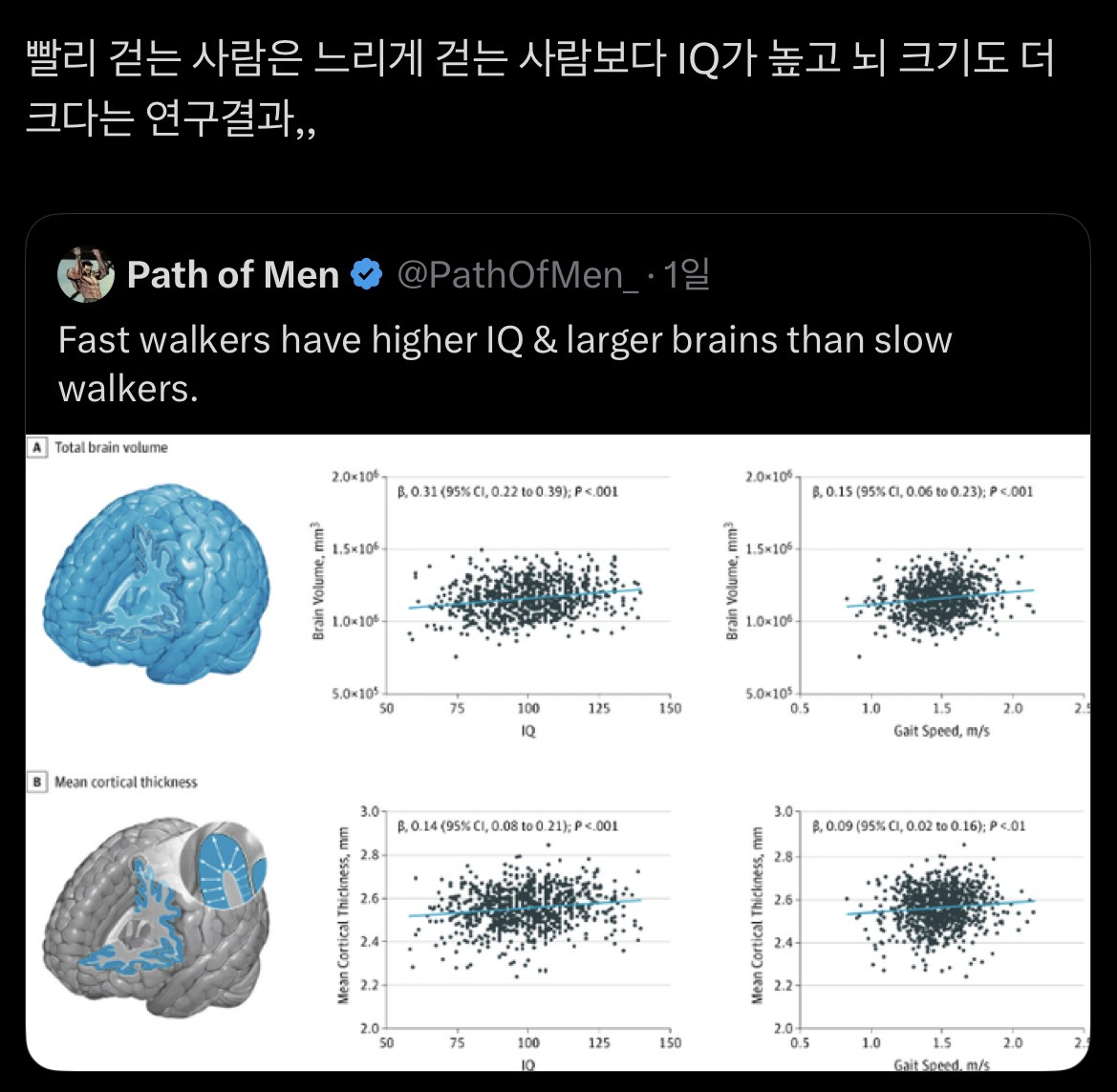Click the beta statistic annotation in panel A
This screenshot has width=1117, height=1092.
508,491
